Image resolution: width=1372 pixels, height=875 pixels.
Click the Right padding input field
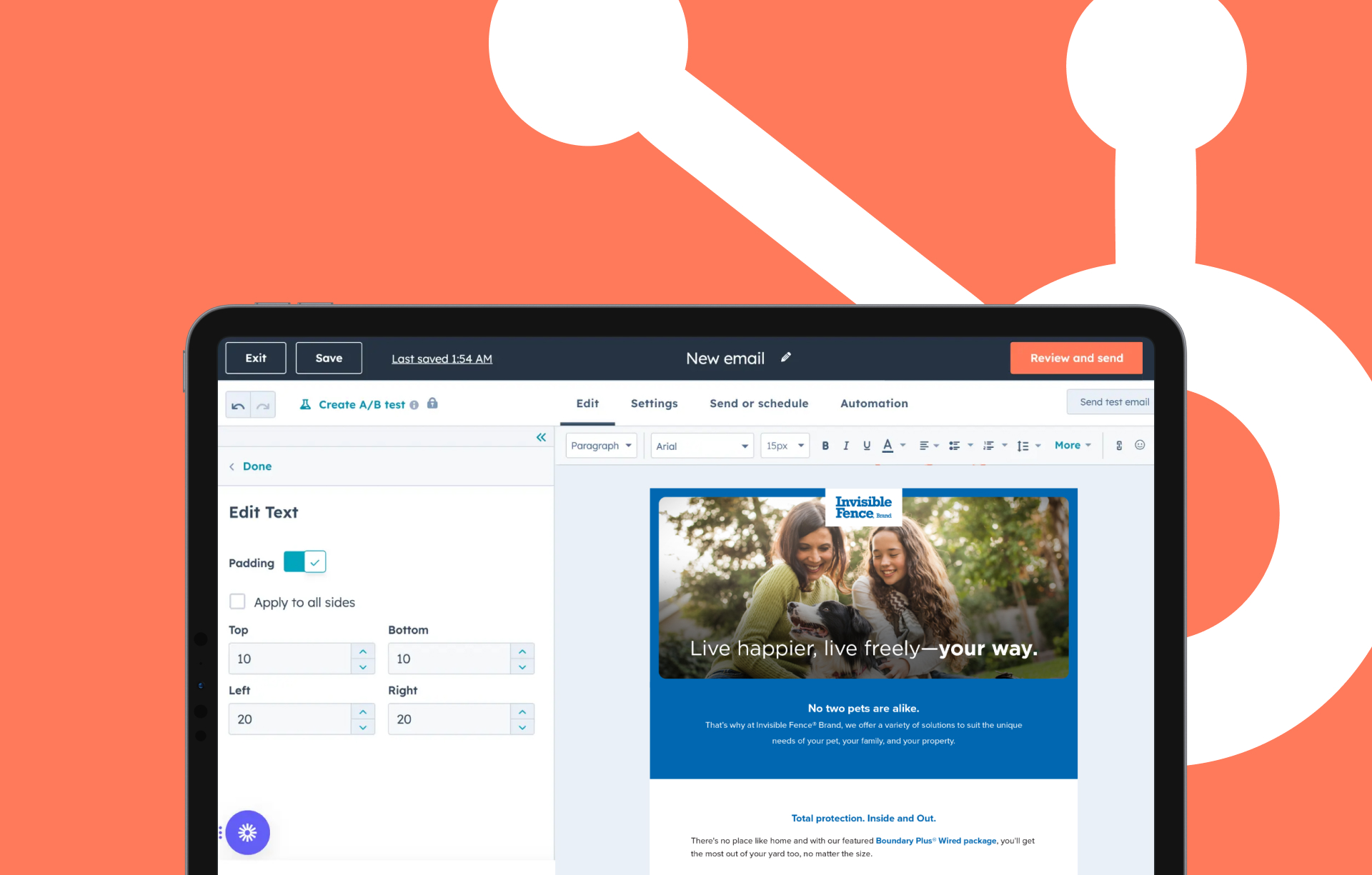[449, 719]
